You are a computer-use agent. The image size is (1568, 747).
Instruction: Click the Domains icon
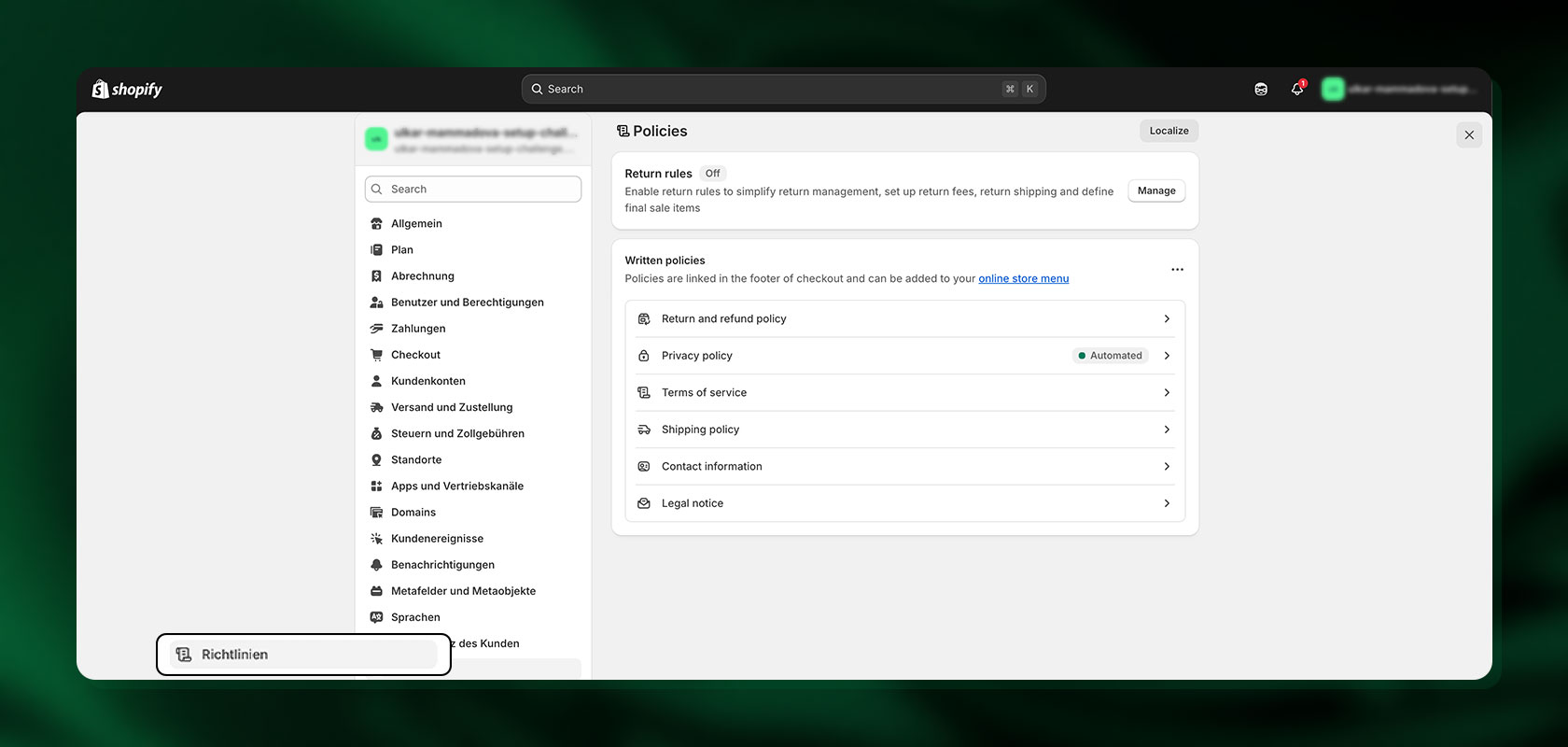[x=376, y=512]
